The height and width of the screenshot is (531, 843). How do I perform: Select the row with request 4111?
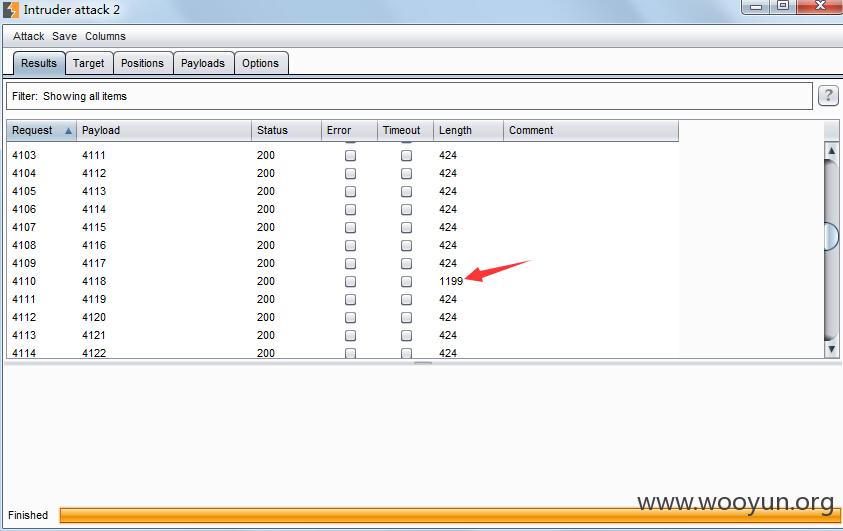342,299
